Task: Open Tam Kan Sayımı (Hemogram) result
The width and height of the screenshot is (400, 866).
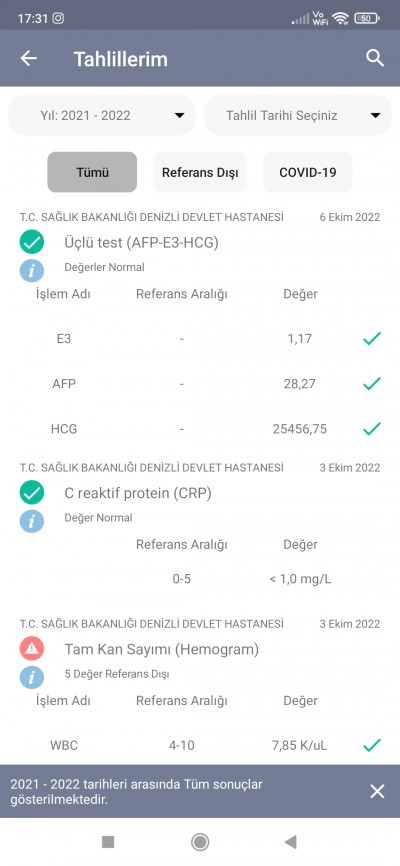Action: click(x=161, y=649)
